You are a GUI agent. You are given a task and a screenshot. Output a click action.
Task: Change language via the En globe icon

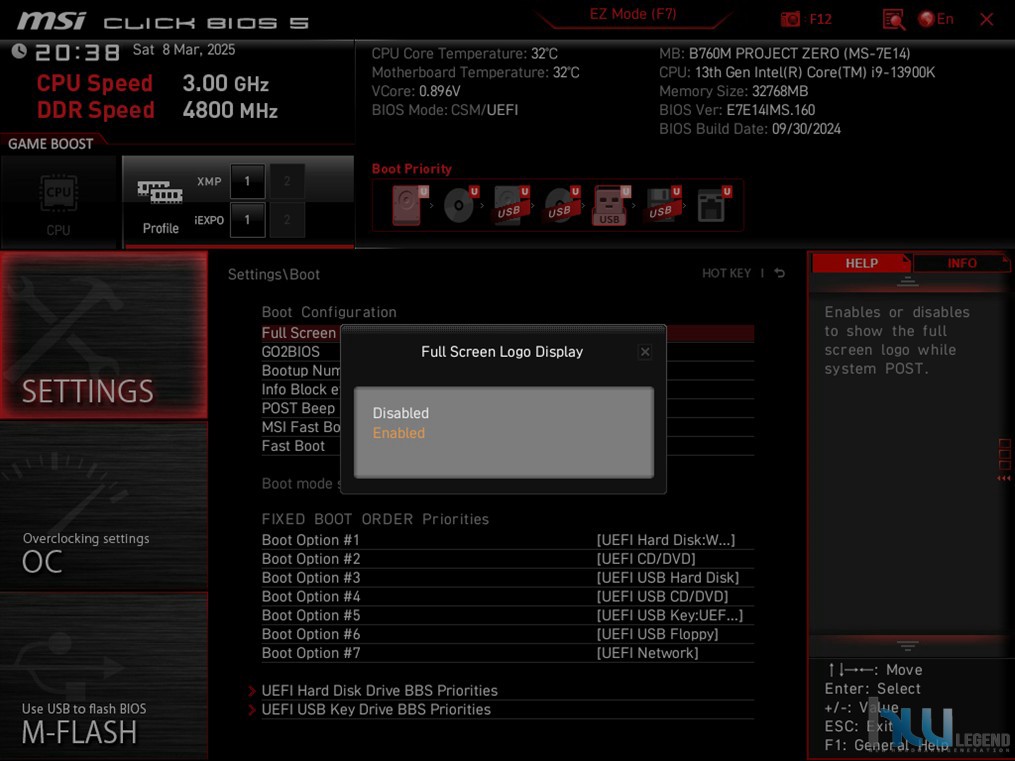pyautogui.click(x=935, y=19)
